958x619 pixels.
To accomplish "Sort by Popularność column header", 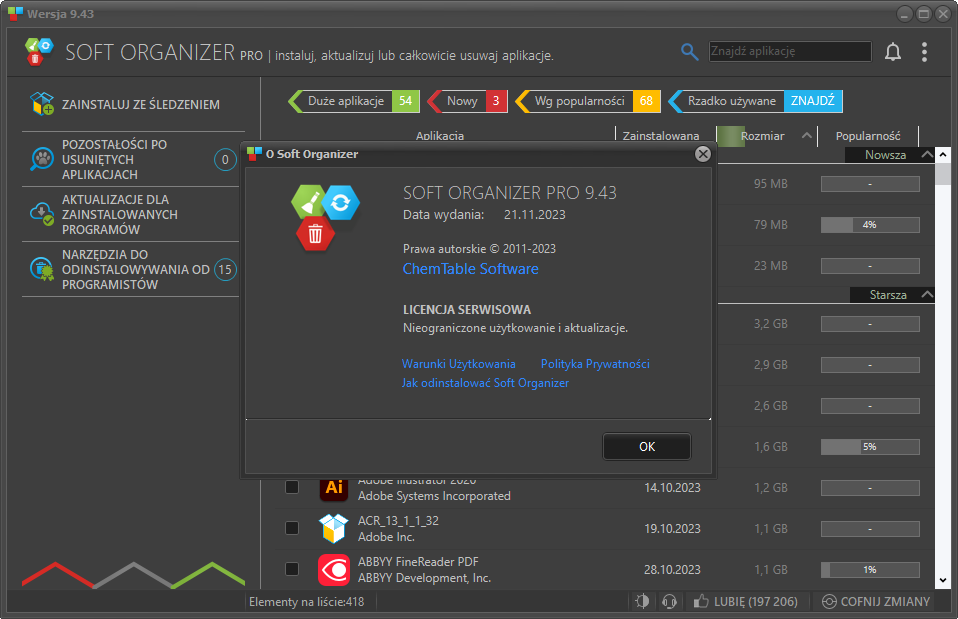I will 868,136.
